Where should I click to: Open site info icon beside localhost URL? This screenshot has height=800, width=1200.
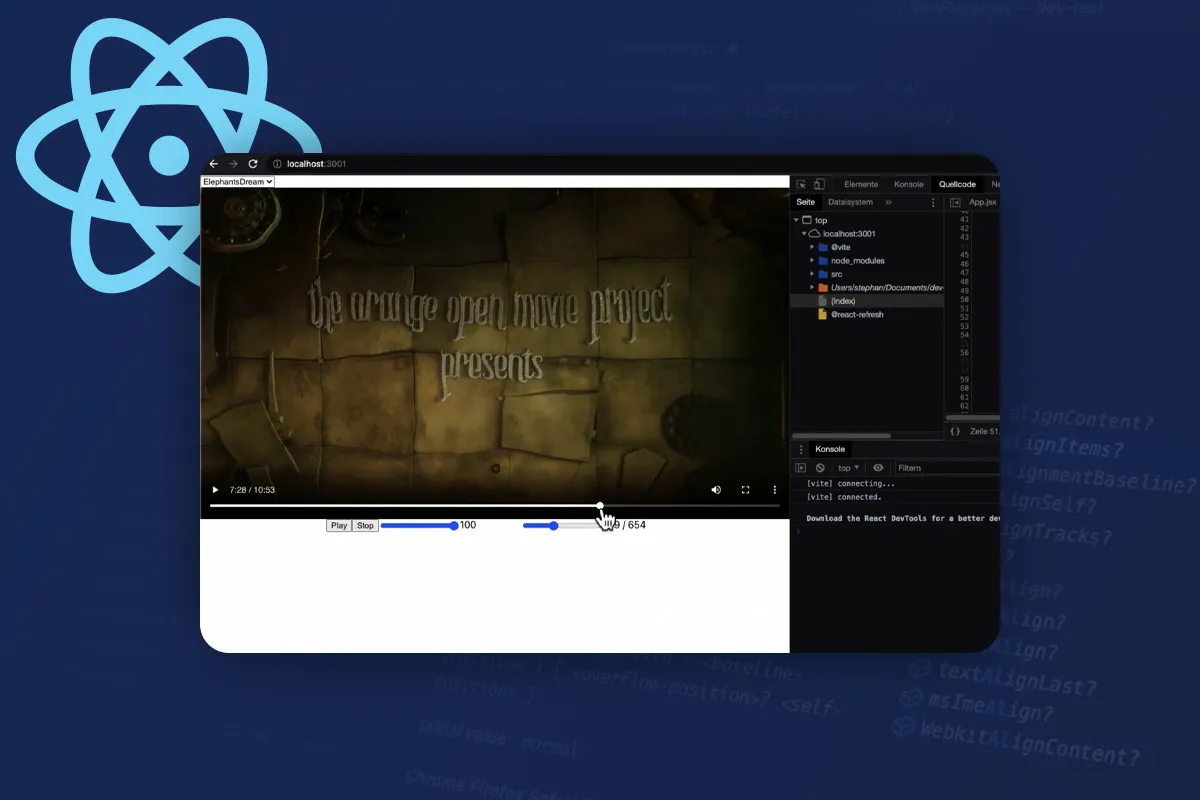(x=277, y=164)
